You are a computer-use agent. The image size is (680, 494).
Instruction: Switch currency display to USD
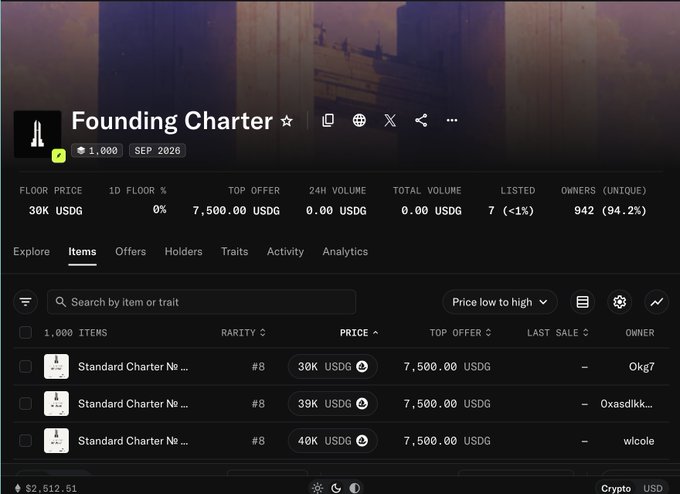[653, 488]
